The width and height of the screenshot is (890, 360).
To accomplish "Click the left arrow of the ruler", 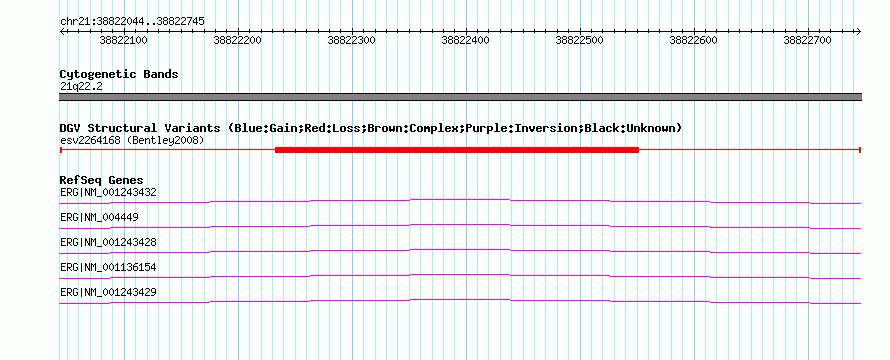I will point(62,31).
